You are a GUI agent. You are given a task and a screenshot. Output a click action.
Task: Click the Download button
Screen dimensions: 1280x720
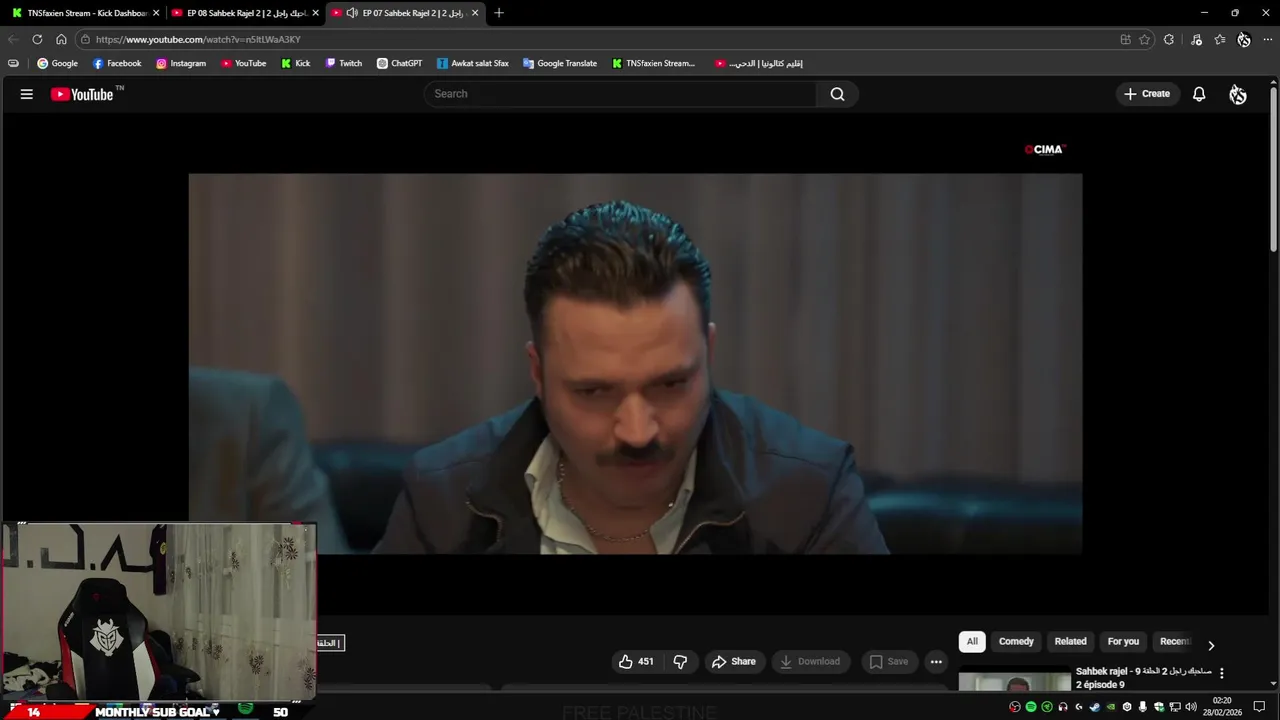point(810,661)
